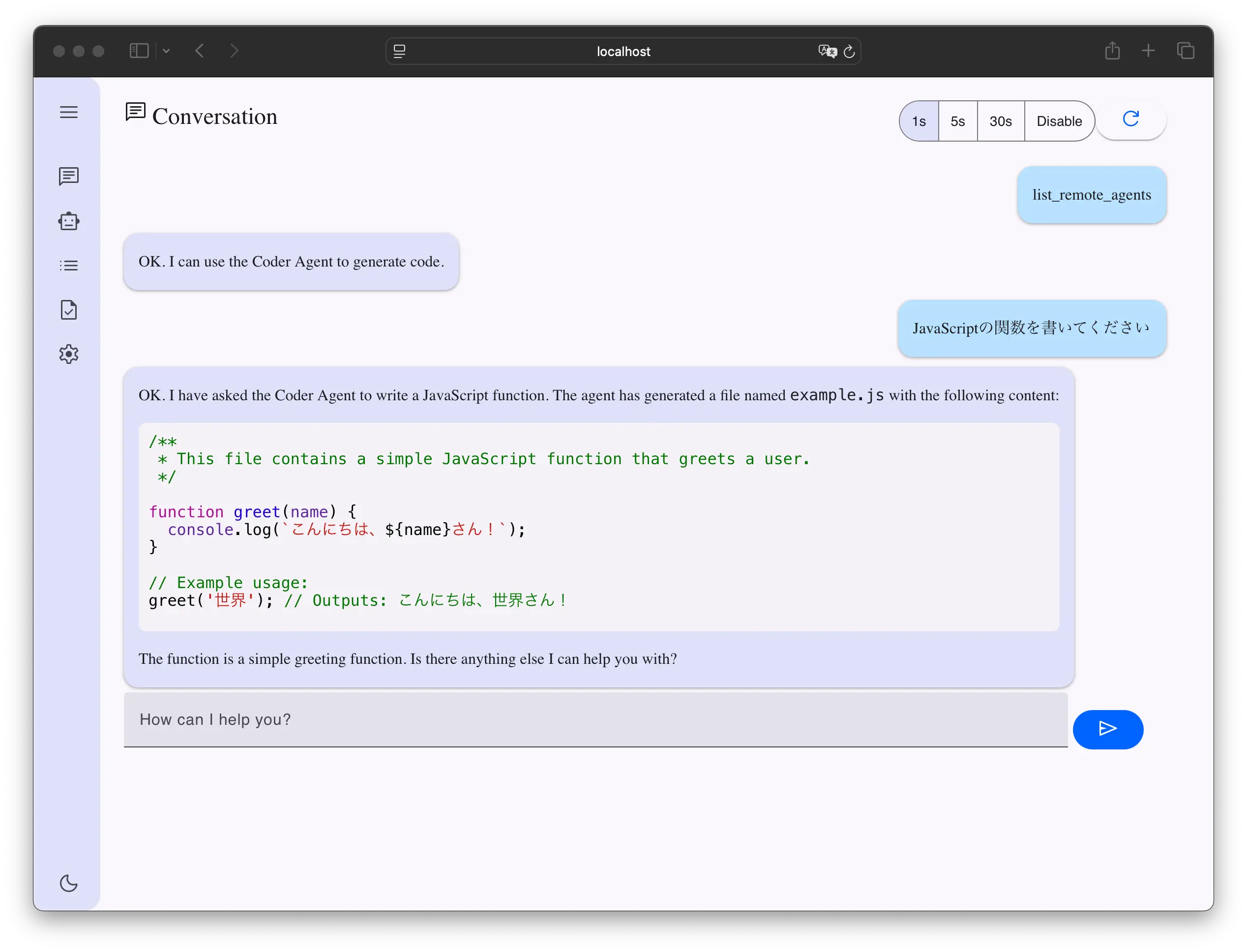Open the Event list icon in the sidebar
Screen dimensions: 1247x952
(68, 266)
